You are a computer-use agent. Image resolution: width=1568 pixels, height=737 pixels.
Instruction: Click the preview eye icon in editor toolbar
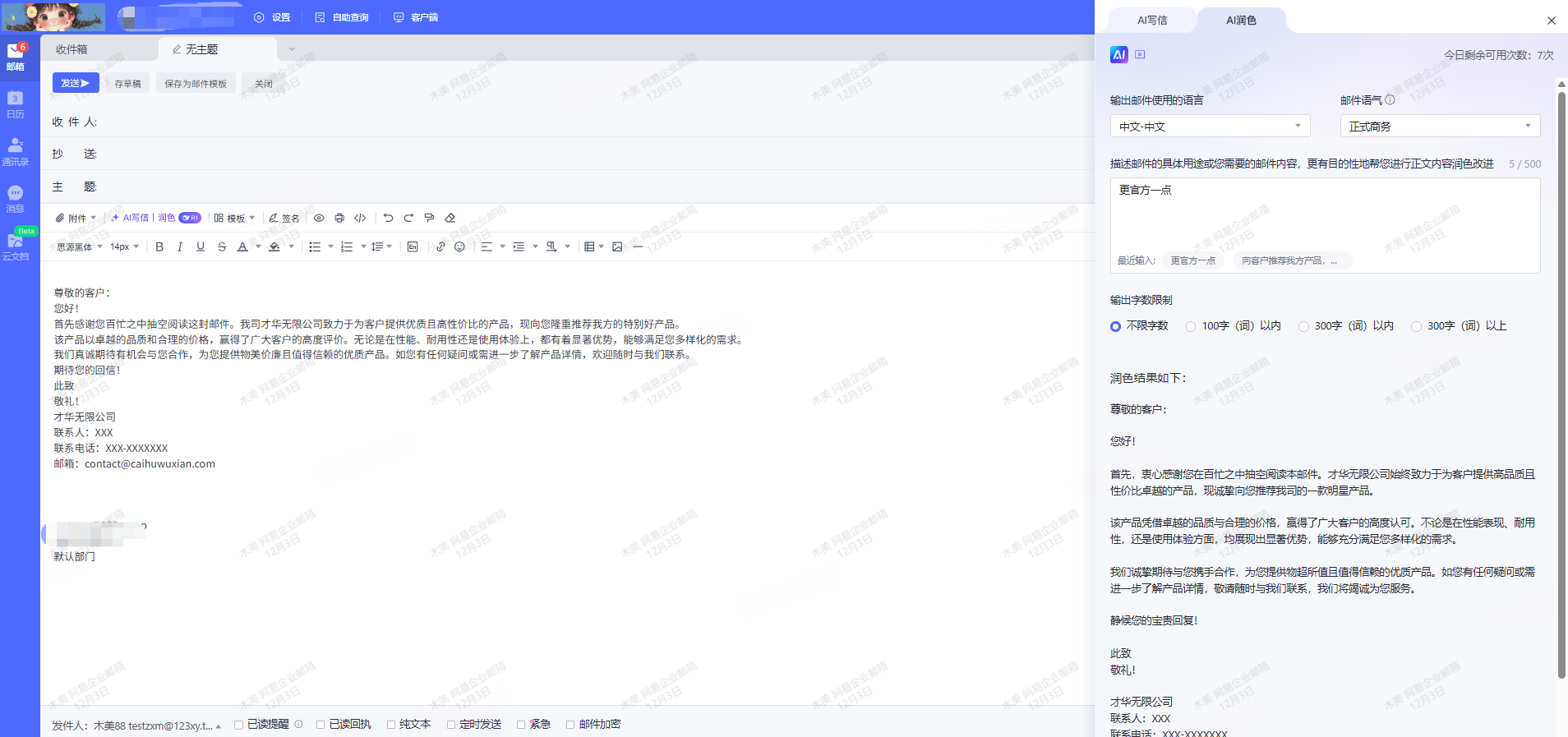319,218
